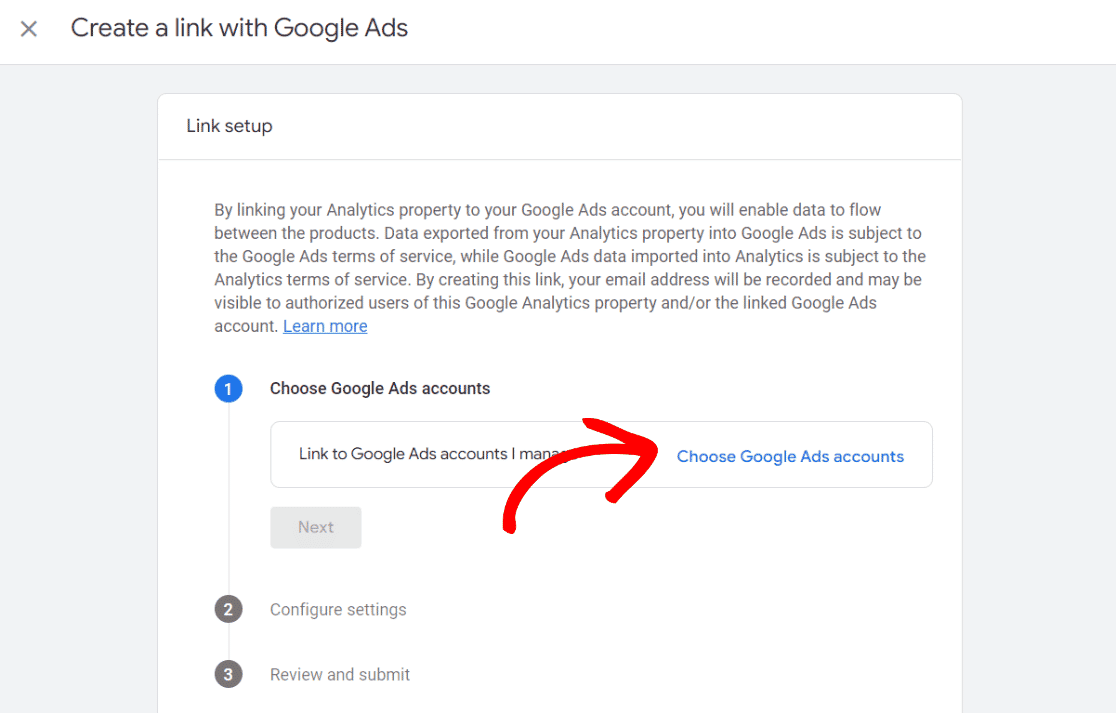1116x713 pixels.
Task: Open the Learn more link
Action: click(324, 326)
